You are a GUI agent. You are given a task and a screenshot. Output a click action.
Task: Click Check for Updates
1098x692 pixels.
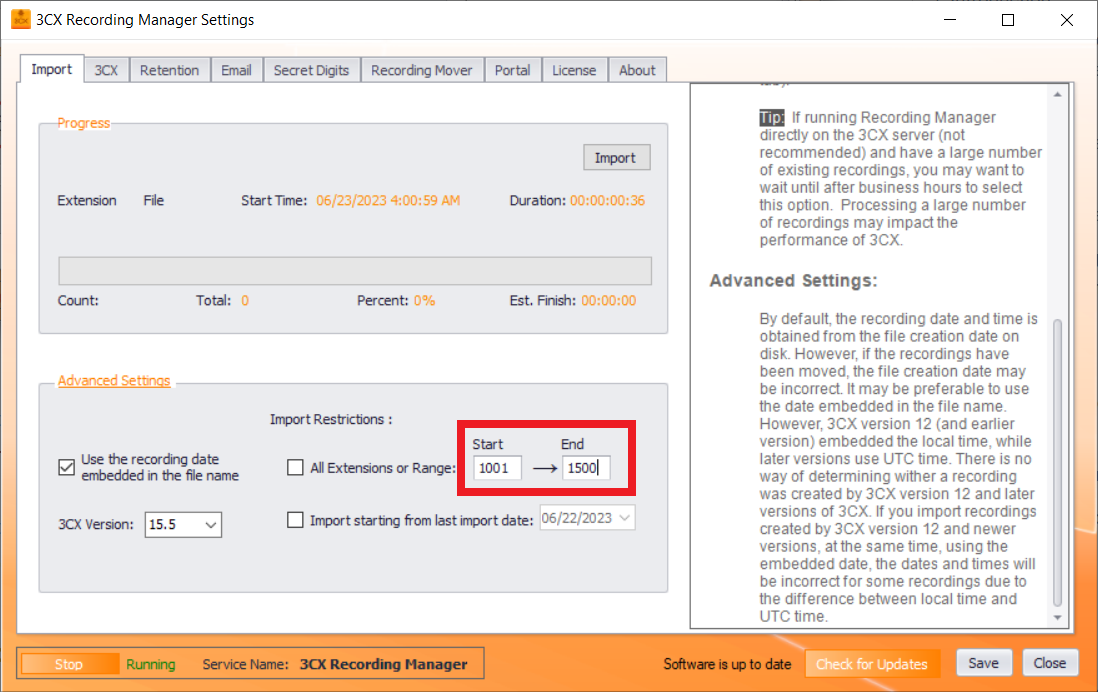[x=872, y=663]
